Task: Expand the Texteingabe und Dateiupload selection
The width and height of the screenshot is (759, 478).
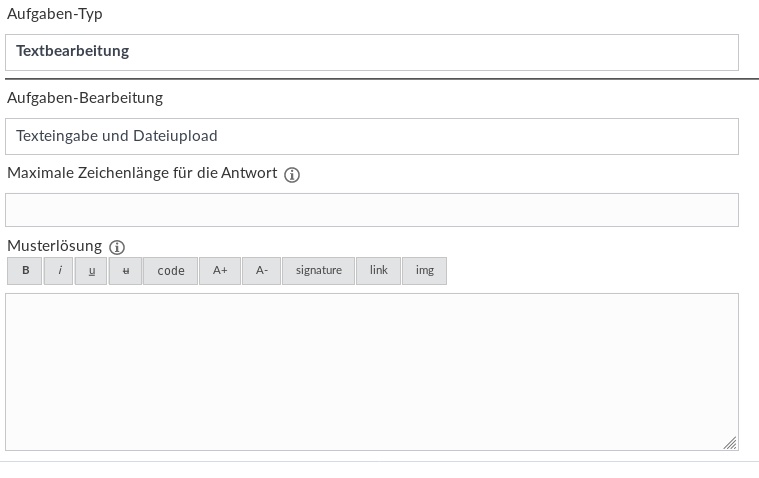Action: [x=372, y=136]
